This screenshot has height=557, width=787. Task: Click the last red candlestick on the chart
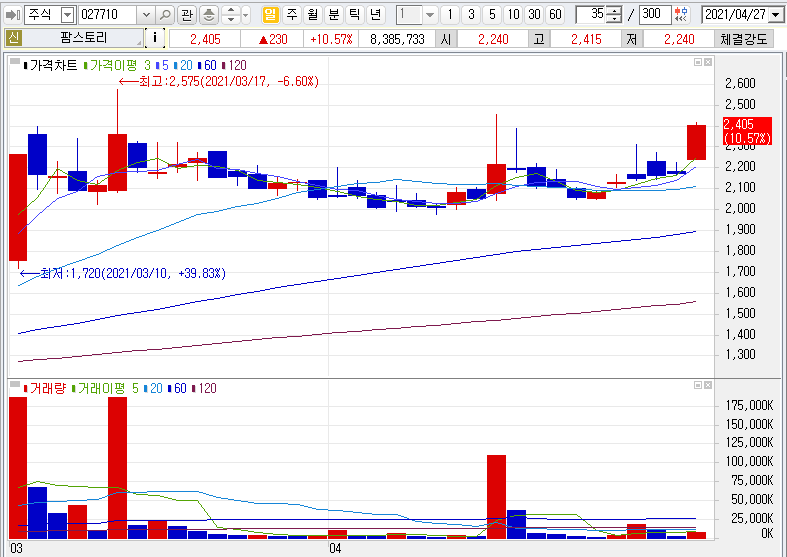(696, 142)
